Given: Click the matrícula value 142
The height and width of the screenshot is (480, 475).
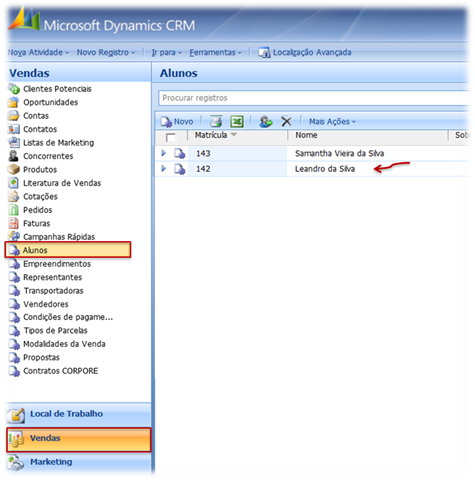Looking at the screenshot, I should pos(203,169).
